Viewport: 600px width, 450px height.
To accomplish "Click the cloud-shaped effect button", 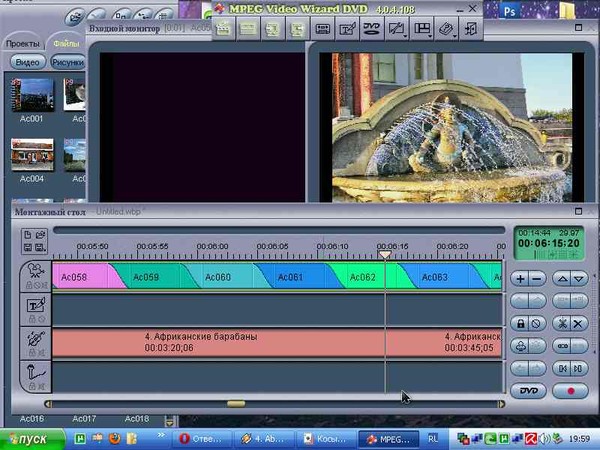I will (520, 346).
